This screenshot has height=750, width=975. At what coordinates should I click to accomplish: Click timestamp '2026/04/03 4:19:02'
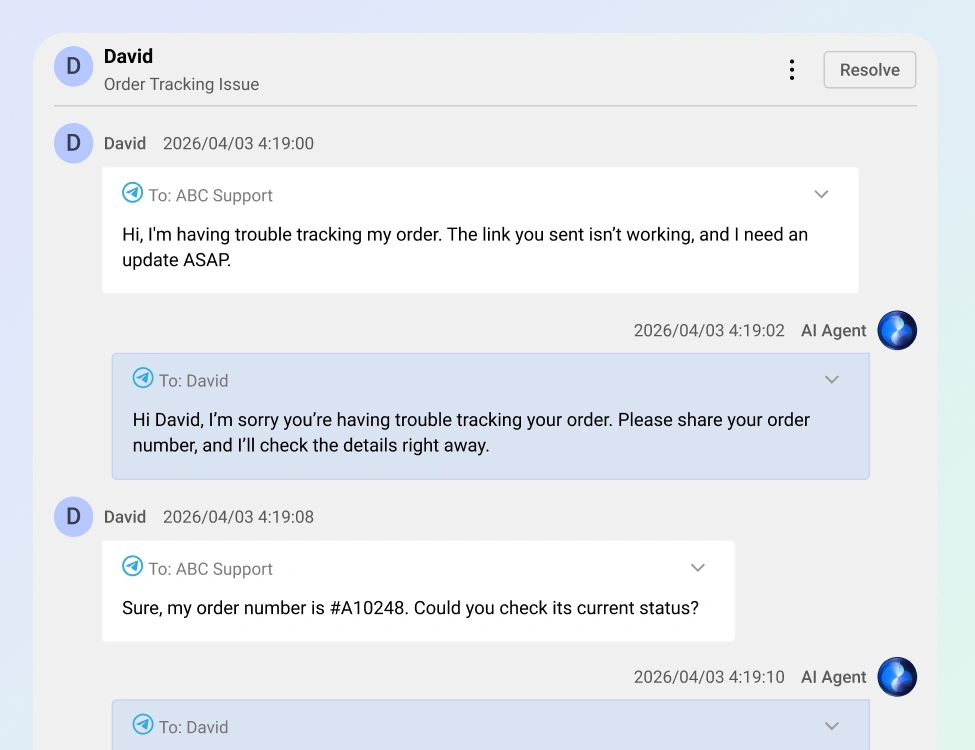coord(709,330)
